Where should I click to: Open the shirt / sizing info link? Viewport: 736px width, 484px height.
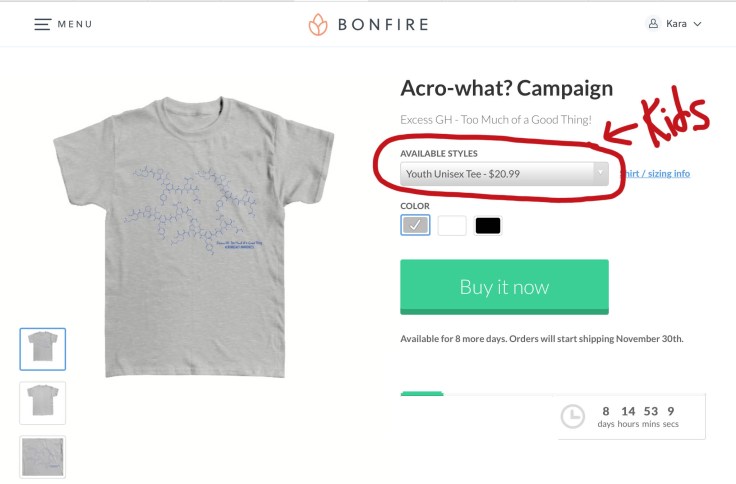point(656,174)
